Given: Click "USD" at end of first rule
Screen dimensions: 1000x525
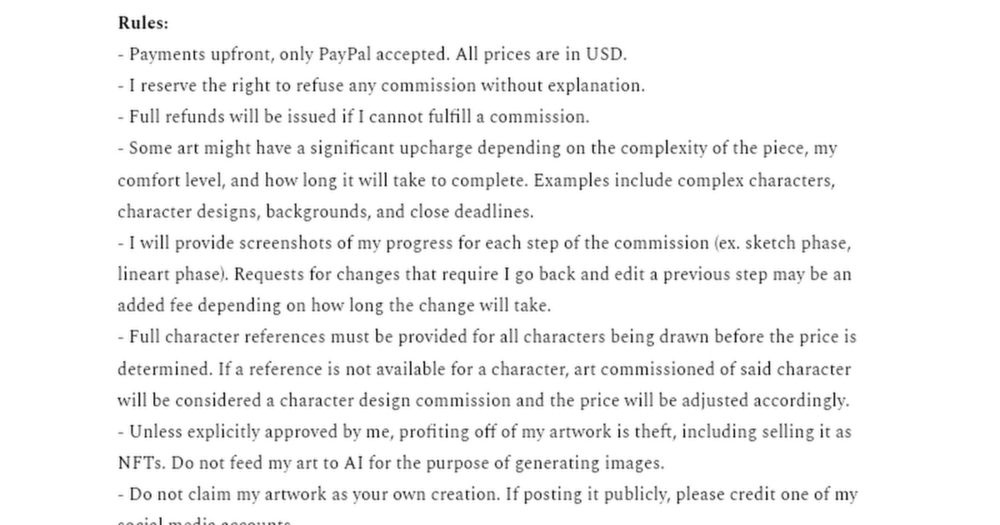Looking at the screenshot, I should pyautogui.click(x=606, y=54).
